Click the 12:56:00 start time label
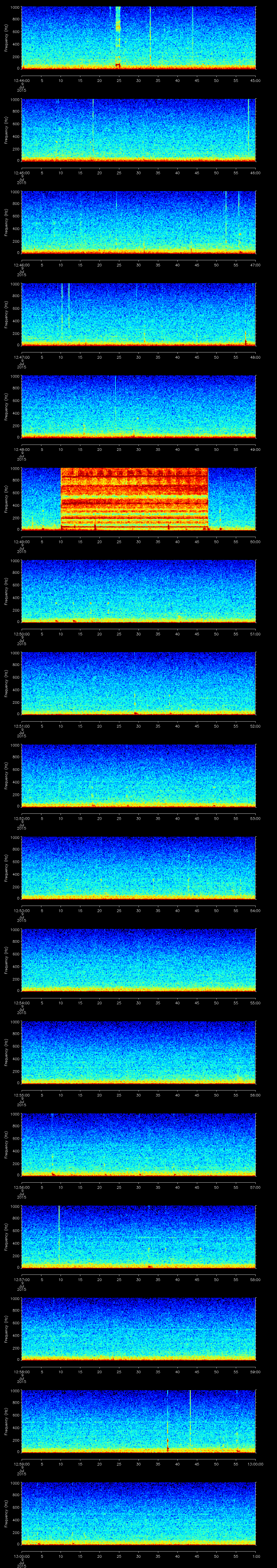This screenshot has width=277, height=1568. coord(21,1187)
